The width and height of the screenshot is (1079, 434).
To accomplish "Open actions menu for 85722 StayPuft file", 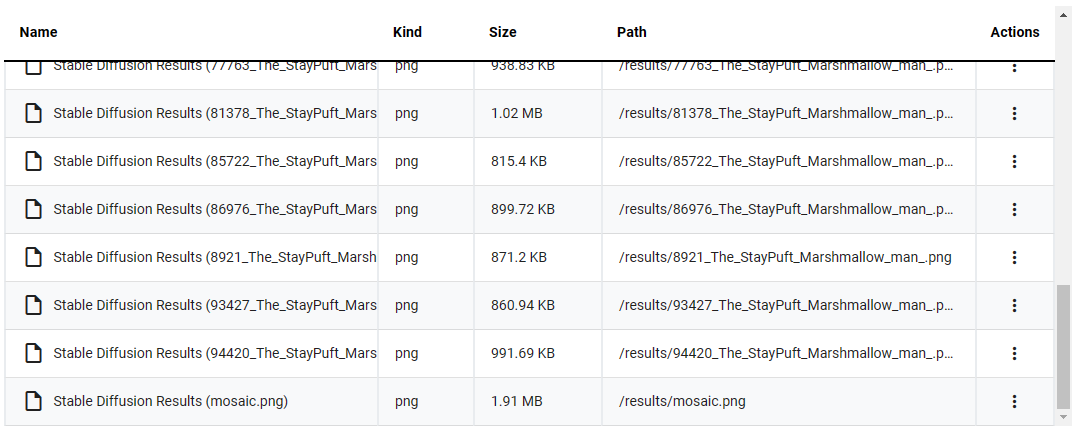I will (x=1014, y=162).
